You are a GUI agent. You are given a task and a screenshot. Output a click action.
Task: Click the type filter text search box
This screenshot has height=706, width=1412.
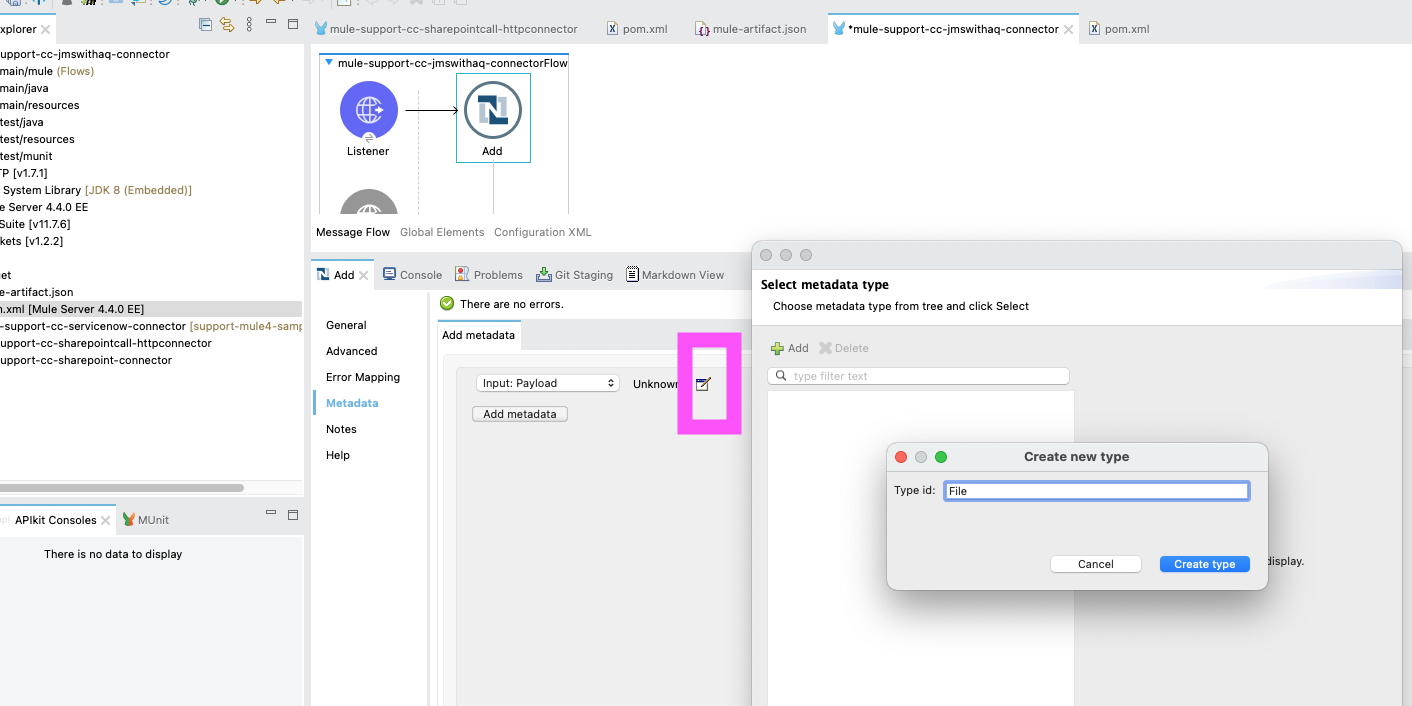[x=925, y=376]
